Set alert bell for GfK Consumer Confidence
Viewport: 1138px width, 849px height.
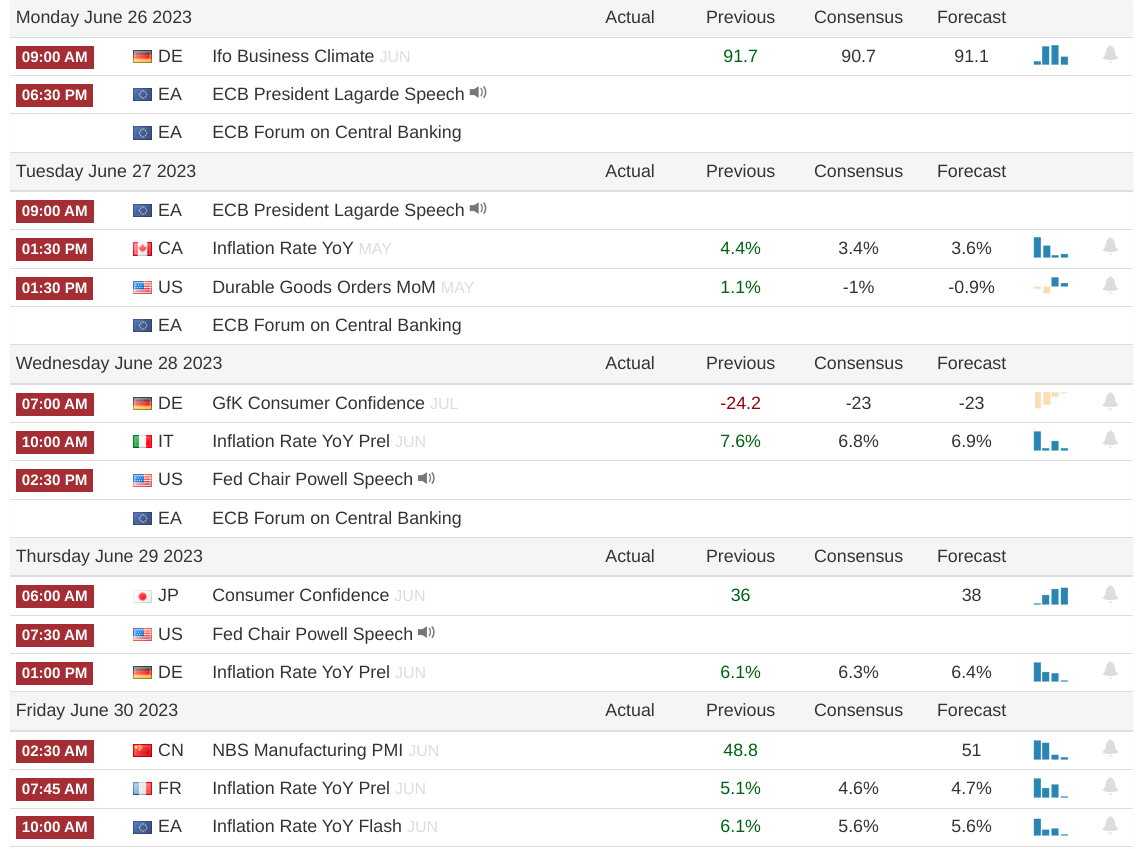click(1110, 401)
